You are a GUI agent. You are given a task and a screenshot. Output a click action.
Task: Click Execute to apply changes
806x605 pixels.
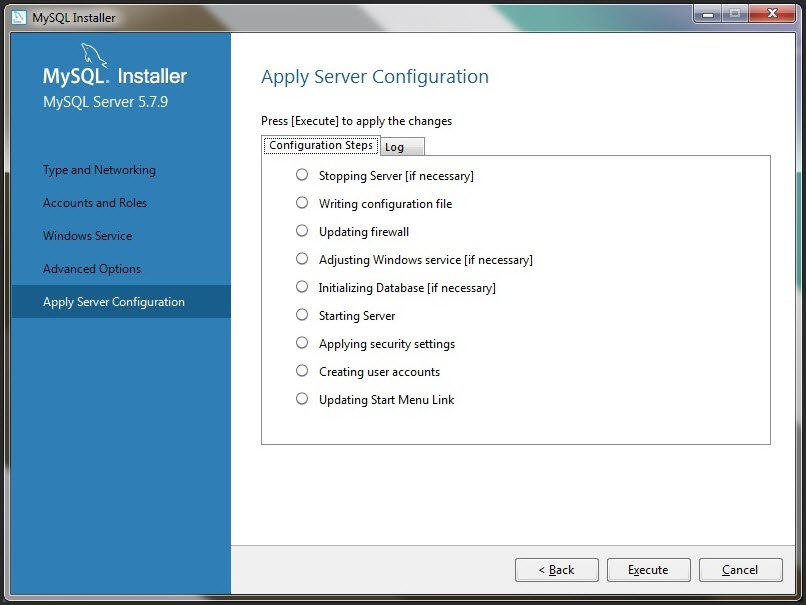click(648, 570)
